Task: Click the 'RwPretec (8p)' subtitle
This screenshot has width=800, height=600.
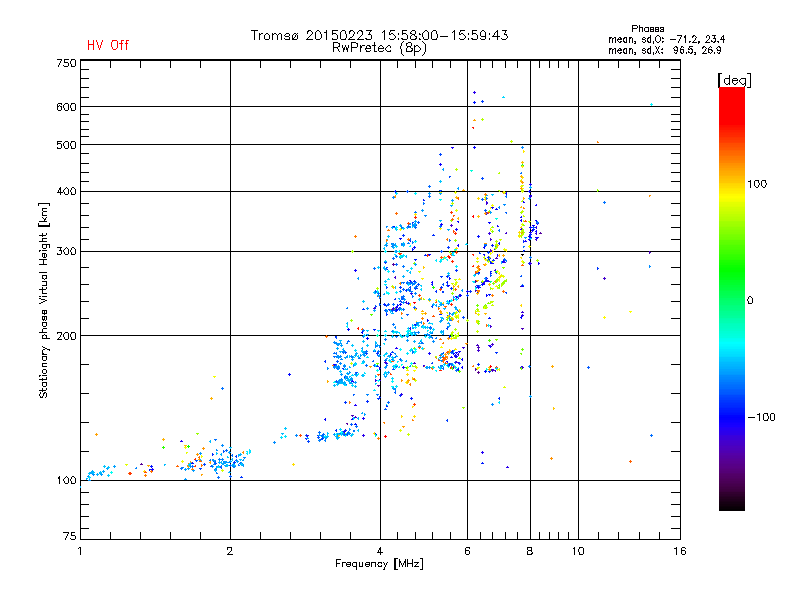Action: pyautogui.click(x=379, y=48)
